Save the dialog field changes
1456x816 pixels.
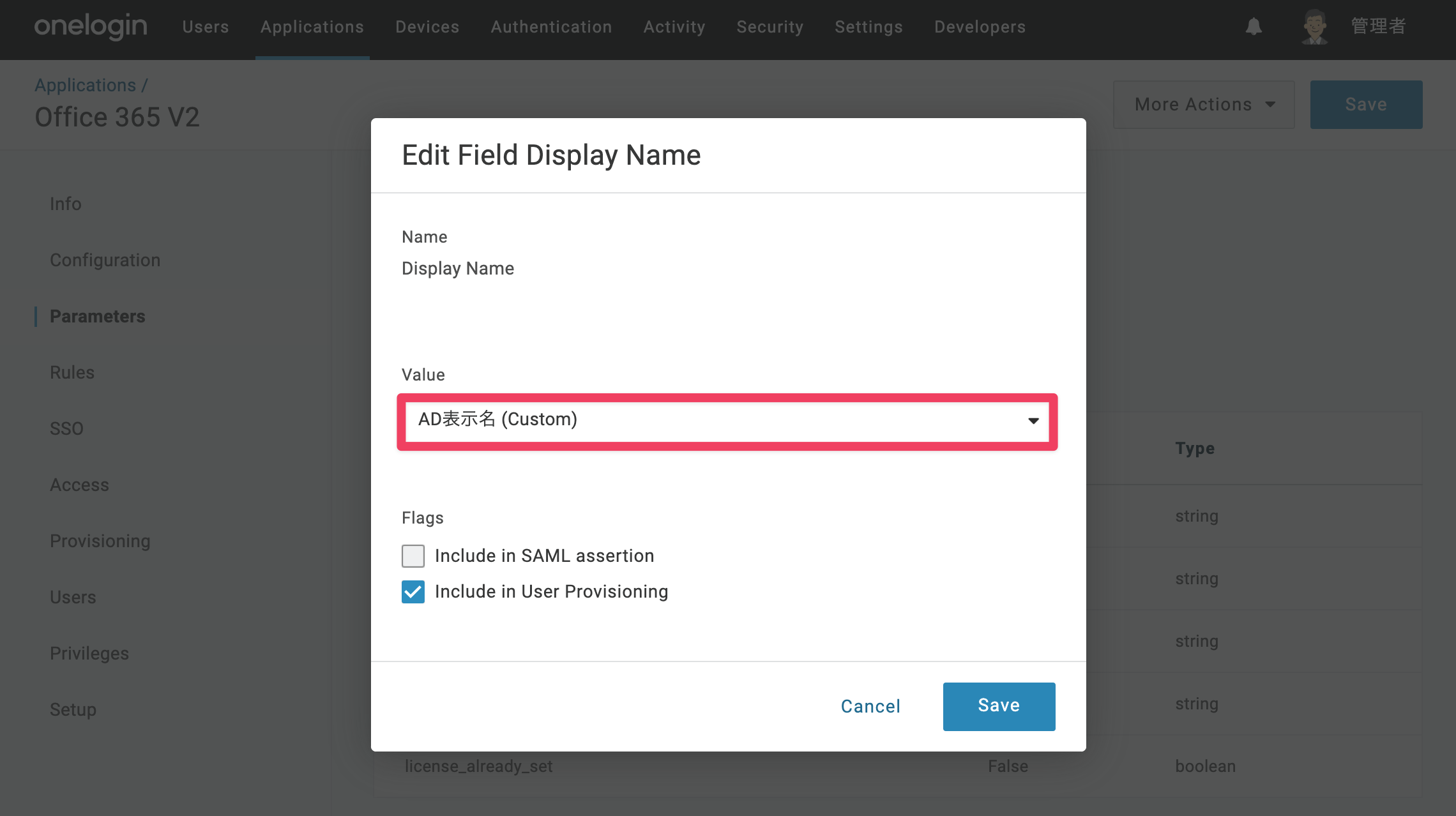(x=999, y=706)
